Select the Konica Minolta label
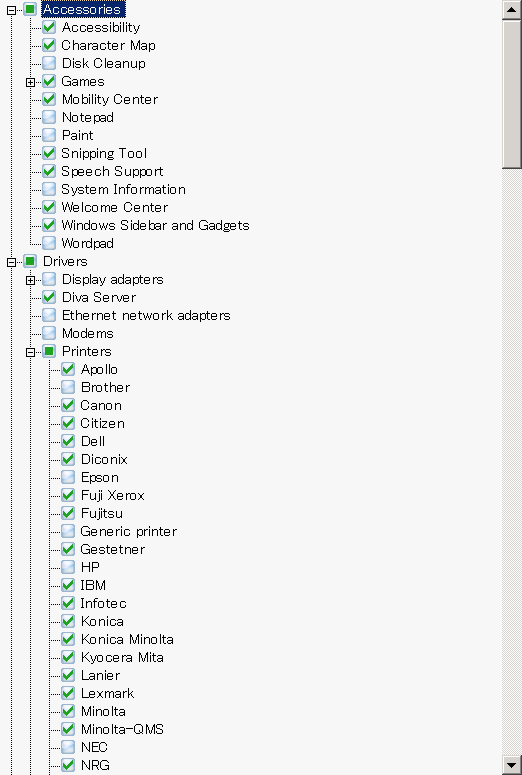522x775 pixels. click(127, 640)
